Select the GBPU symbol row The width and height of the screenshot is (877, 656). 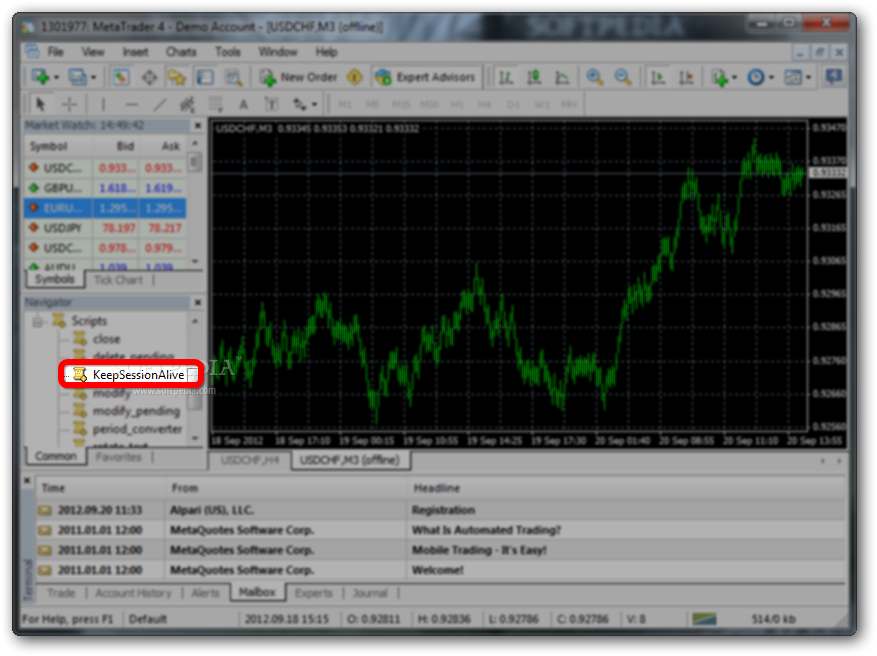point(105,188)
